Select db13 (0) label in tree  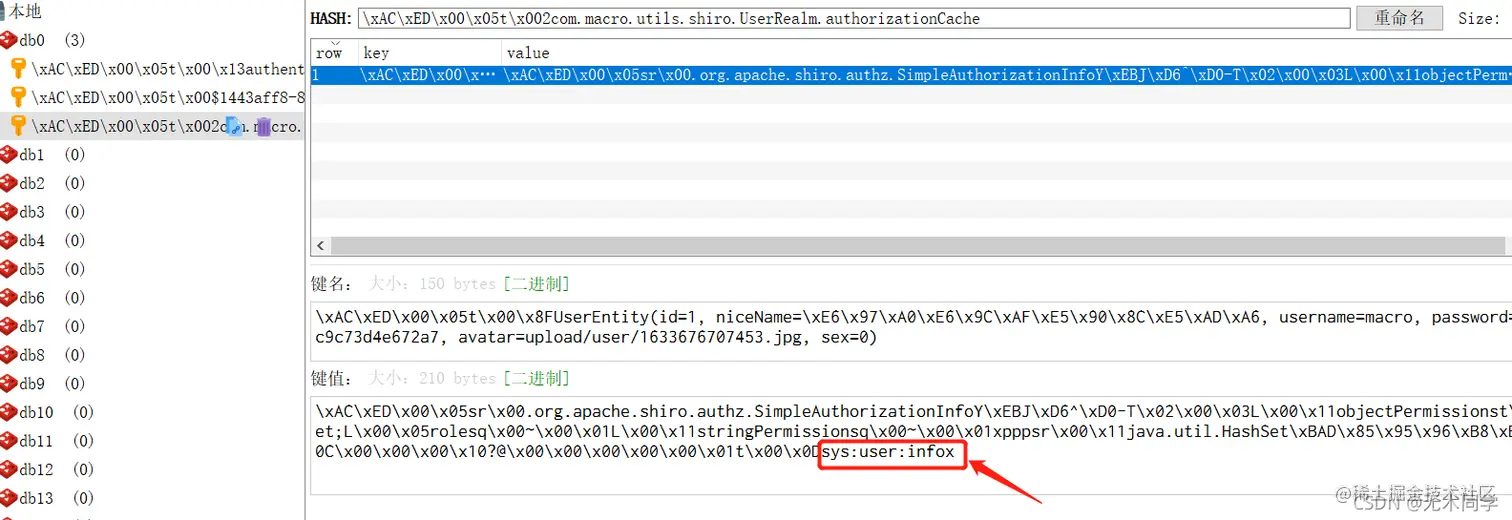57,498
